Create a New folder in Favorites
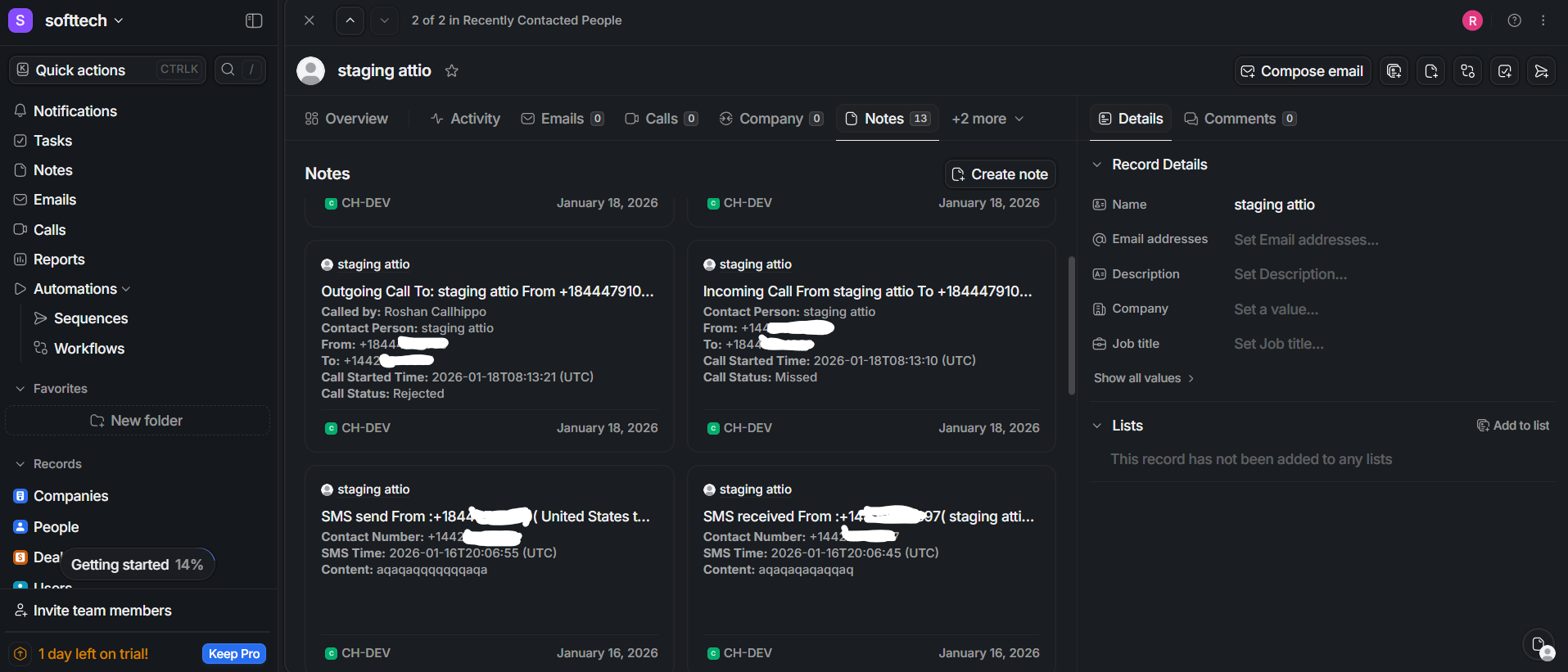The height and width of the screenshot is (672, 1568). (138, 421)
